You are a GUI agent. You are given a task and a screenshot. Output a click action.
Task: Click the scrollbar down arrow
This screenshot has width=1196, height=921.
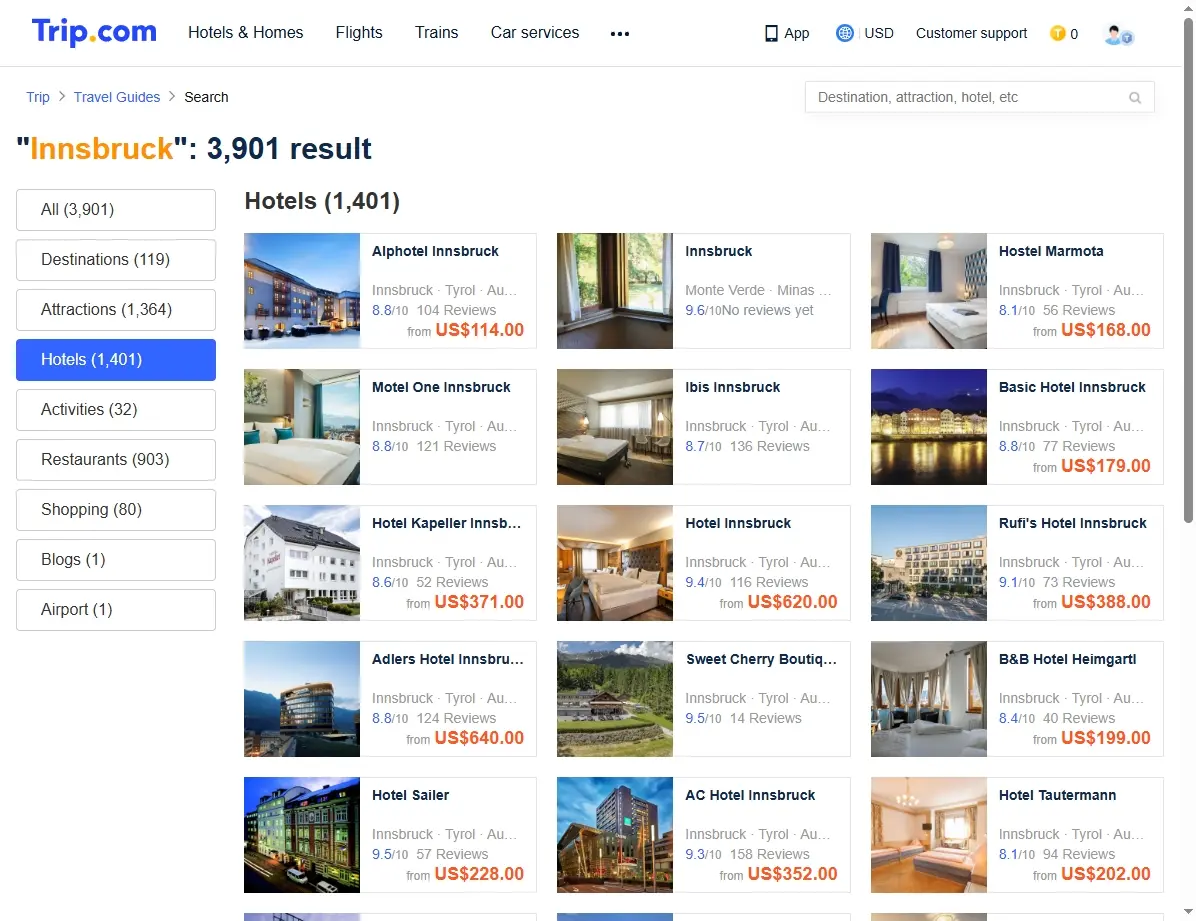pos(1188,911)
